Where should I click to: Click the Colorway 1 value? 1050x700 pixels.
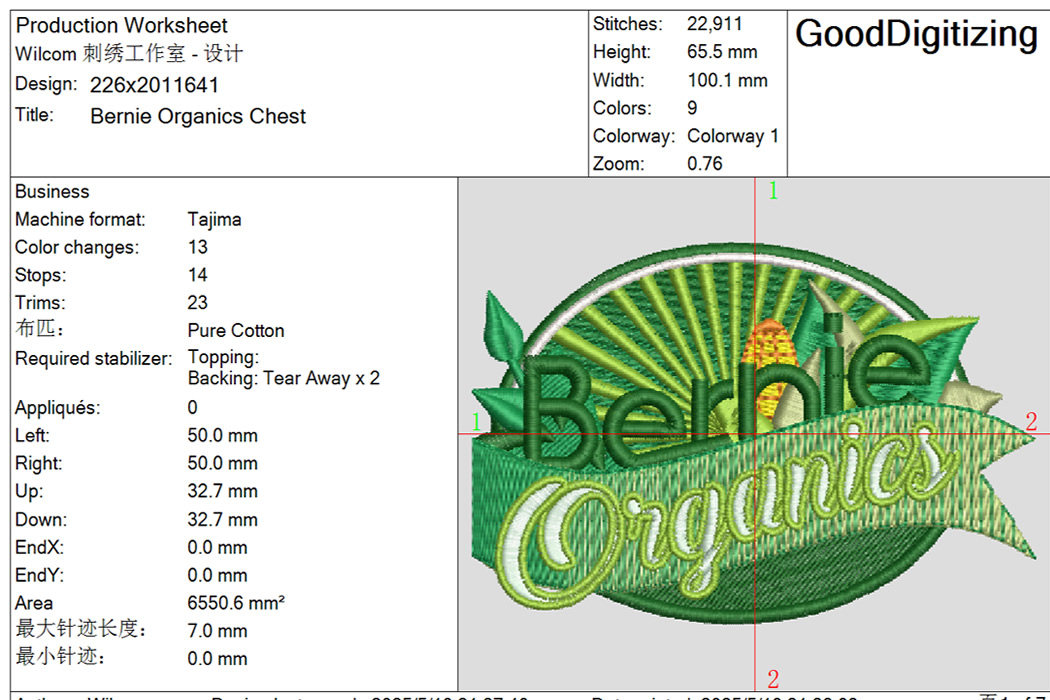(x=733, y=136)
